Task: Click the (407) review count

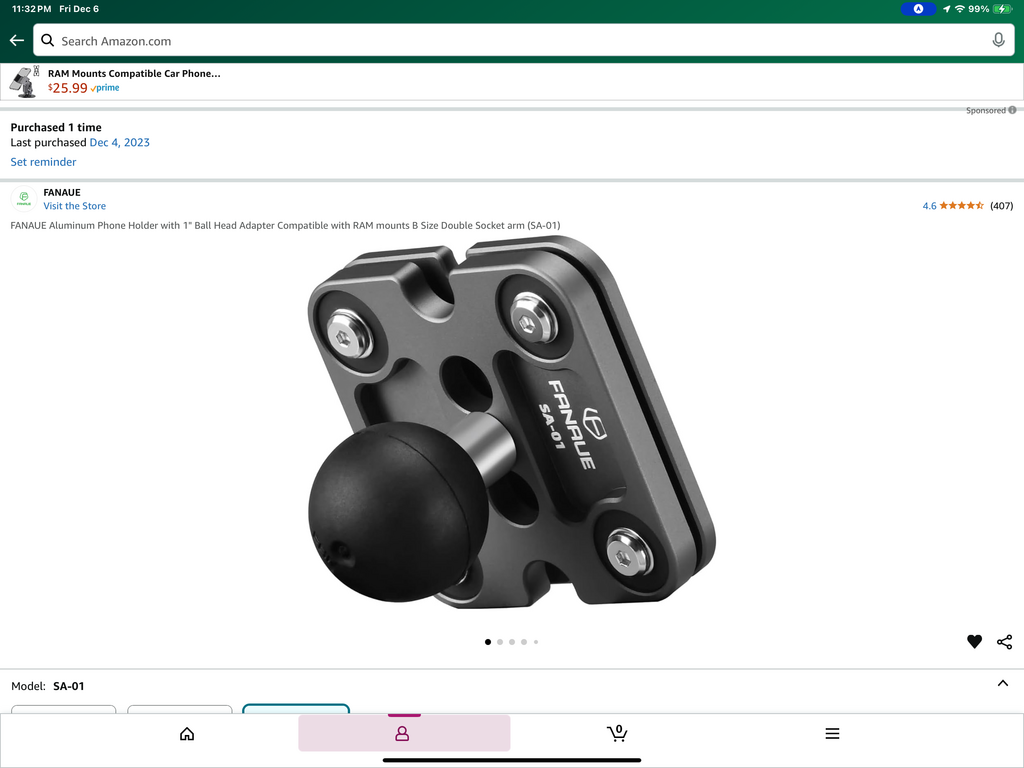Action: tap(1001, 206)
